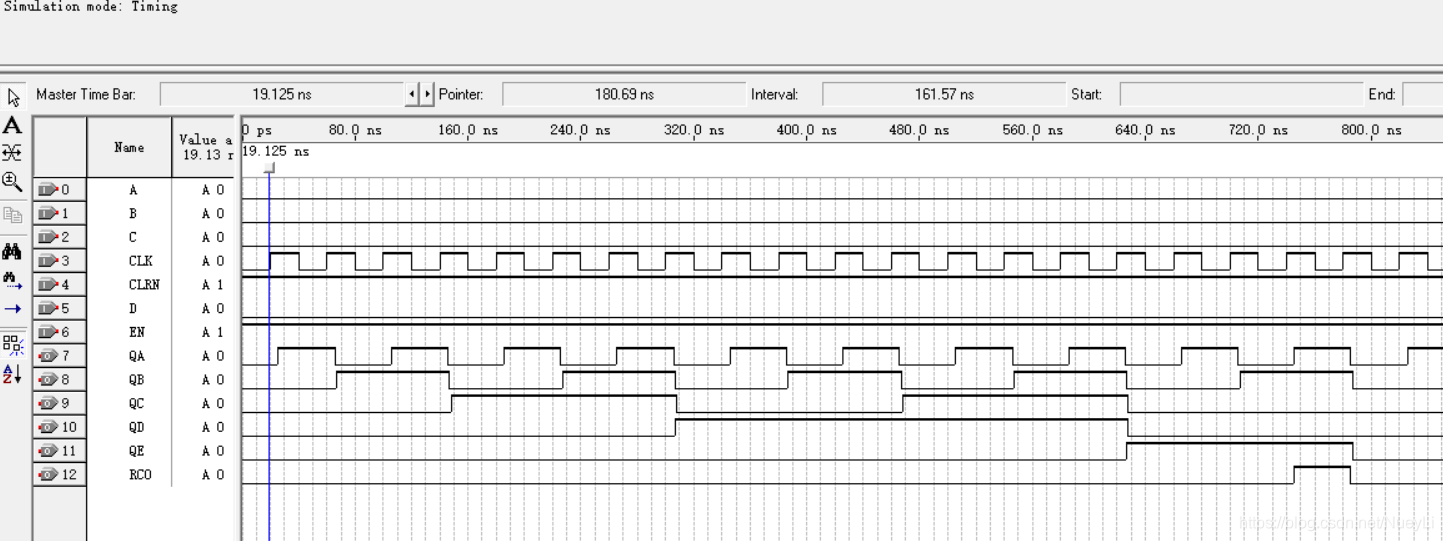
Task: Click the Start time field
Action: [1241, 95]
